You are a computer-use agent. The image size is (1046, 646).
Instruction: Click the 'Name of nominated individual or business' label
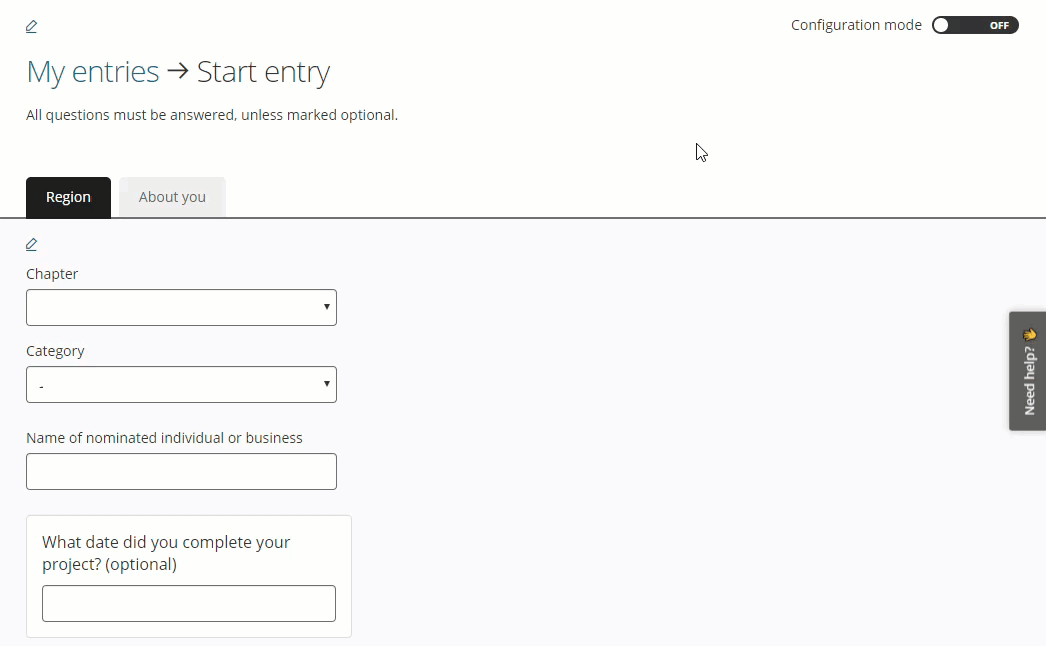point(164,437)
